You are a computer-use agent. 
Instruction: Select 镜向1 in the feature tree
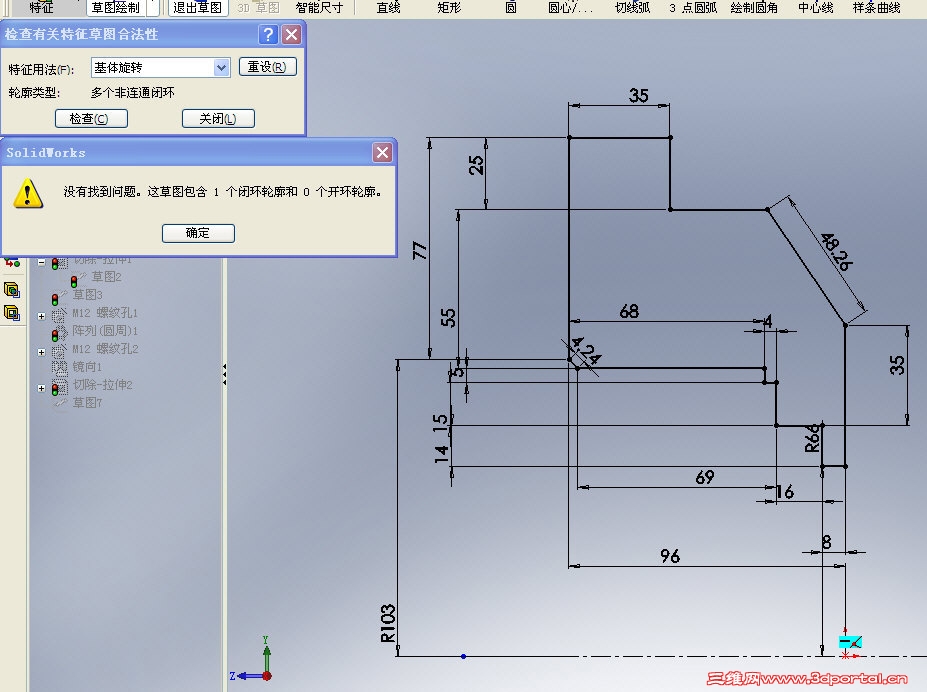coord(87,366)
